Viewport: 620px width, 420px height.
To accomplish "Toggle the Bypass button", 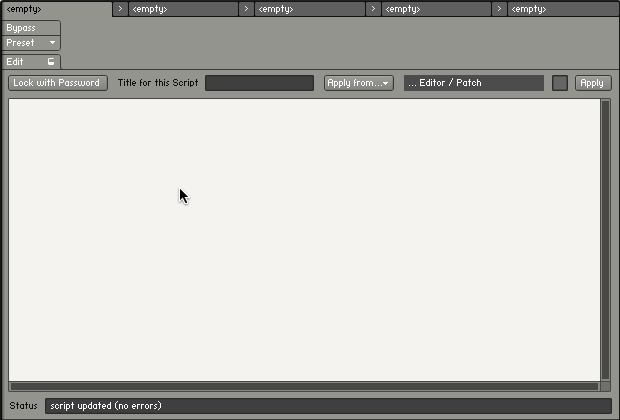I will point(31,28).
